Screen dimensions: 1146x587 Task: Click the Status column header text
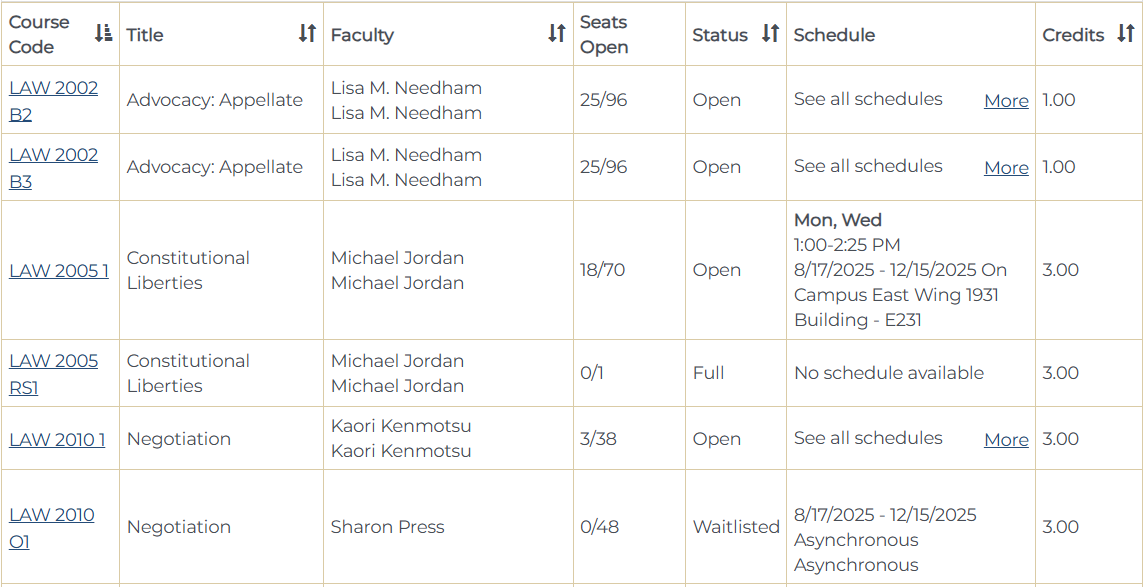coord(720,35)
